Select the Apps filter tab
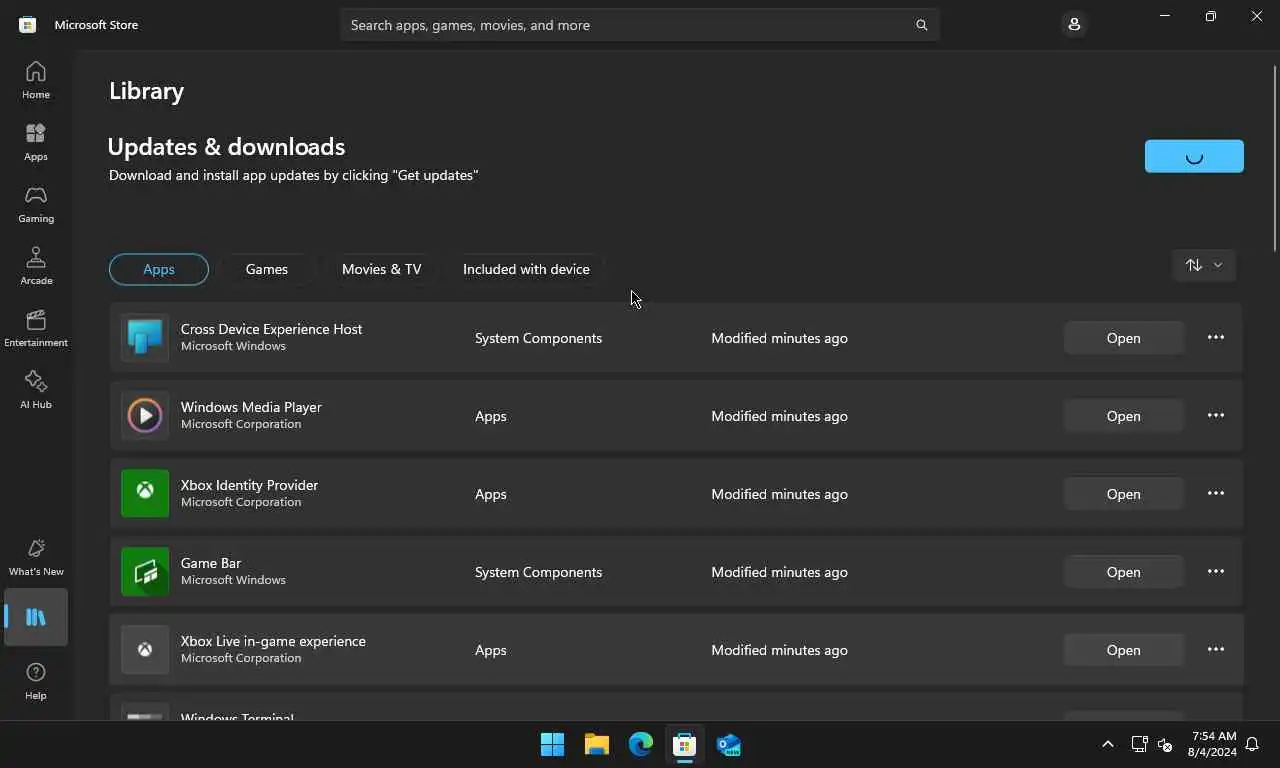This screenshot has width=1280, height=768. pos(159,269)
